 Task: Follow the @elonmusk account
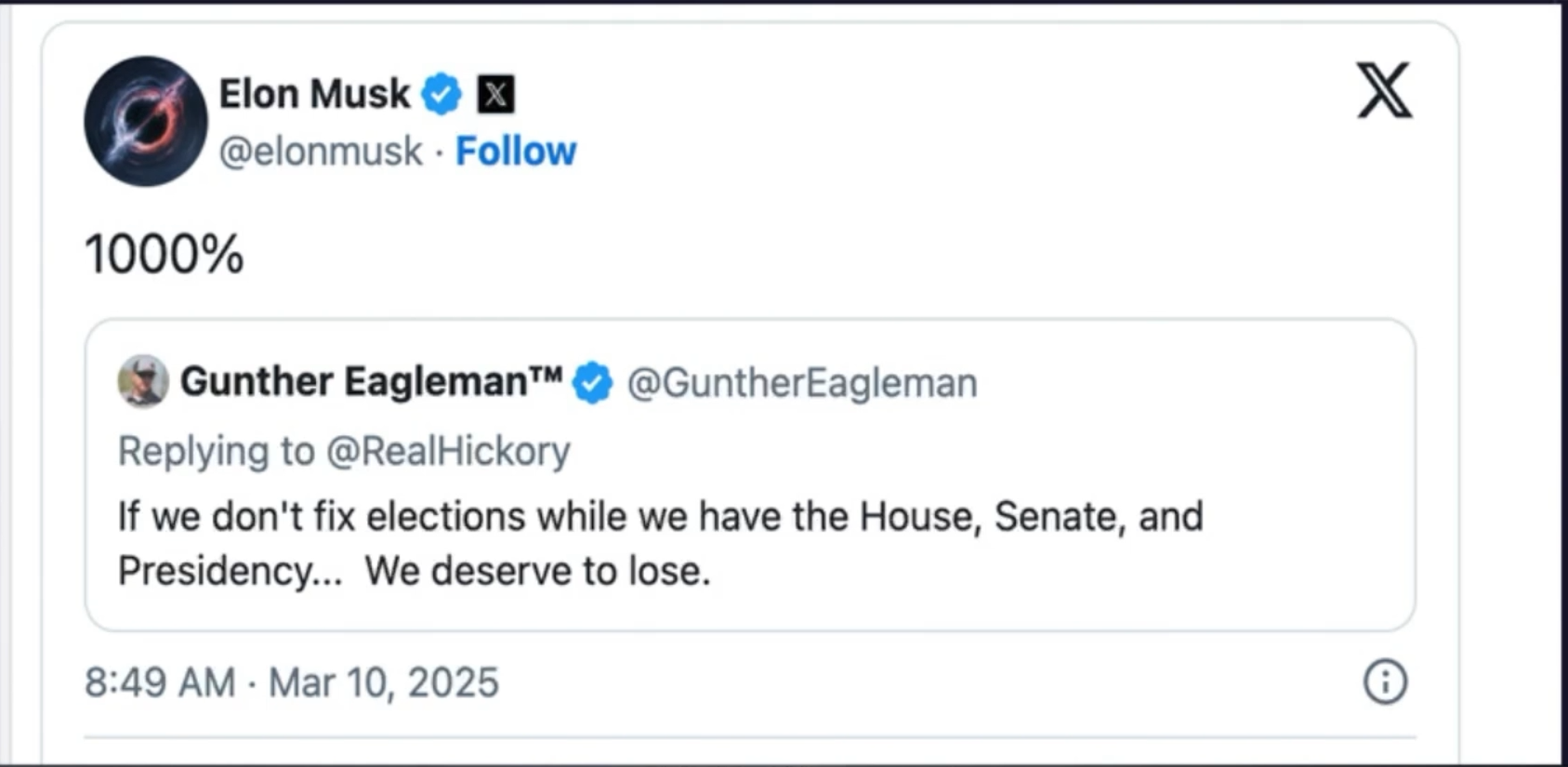tap(516, 151)
